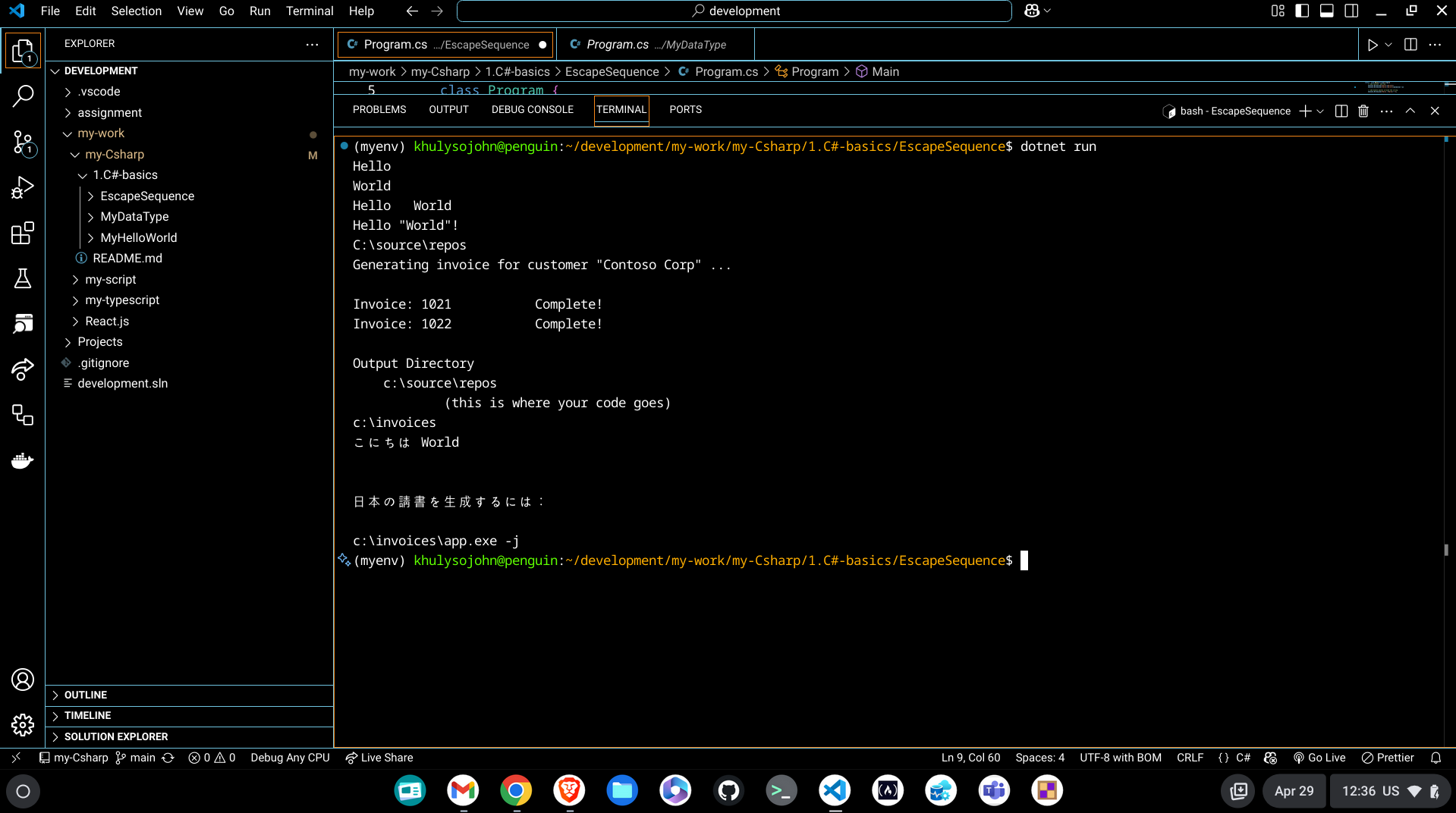Create a new terminal with plus icon
This screenshot has height=813, width=1456.
(1305, 111)
